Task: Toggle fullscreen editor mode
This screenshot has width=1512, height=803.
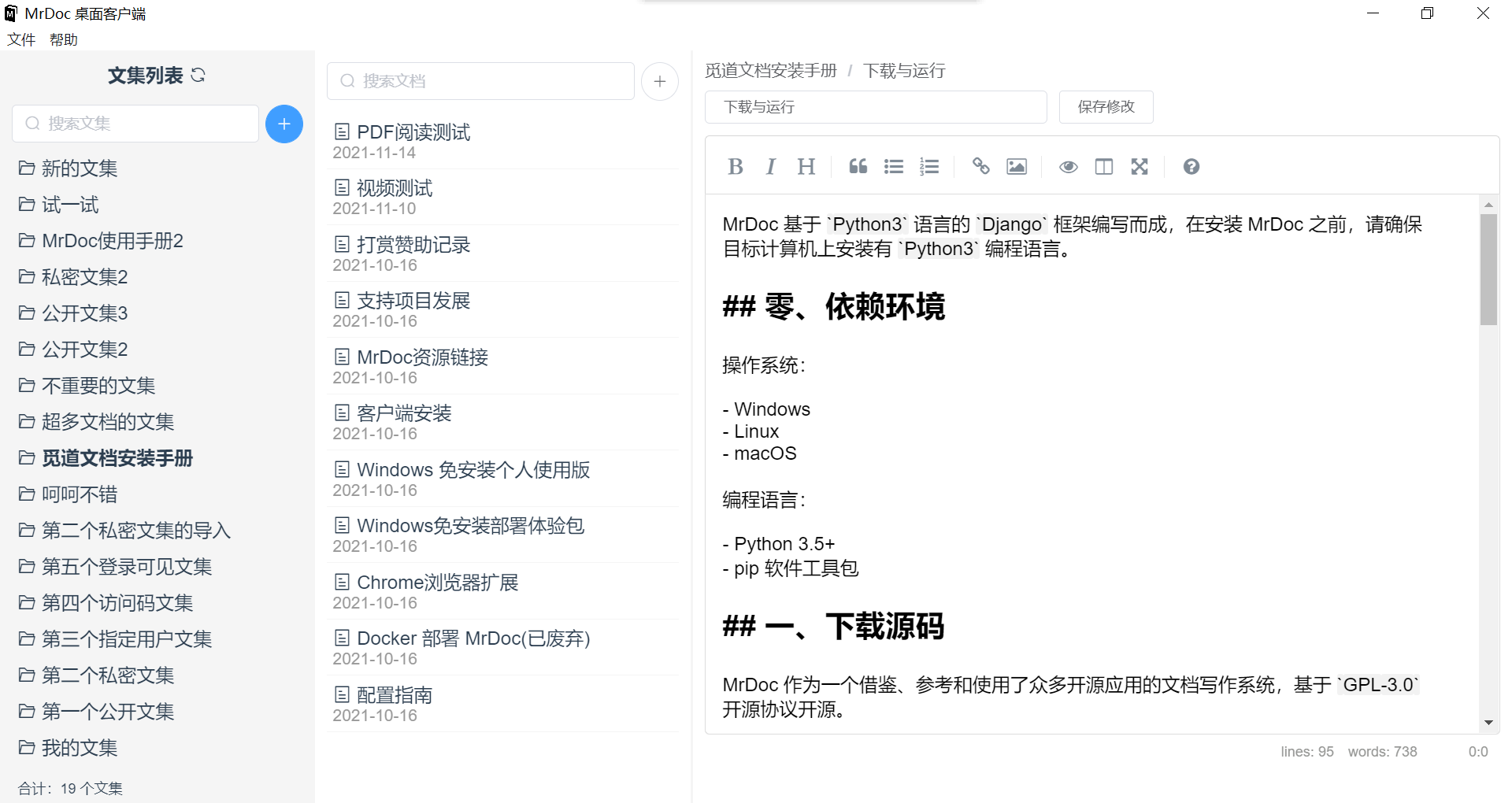Action: coord(1140,167)
